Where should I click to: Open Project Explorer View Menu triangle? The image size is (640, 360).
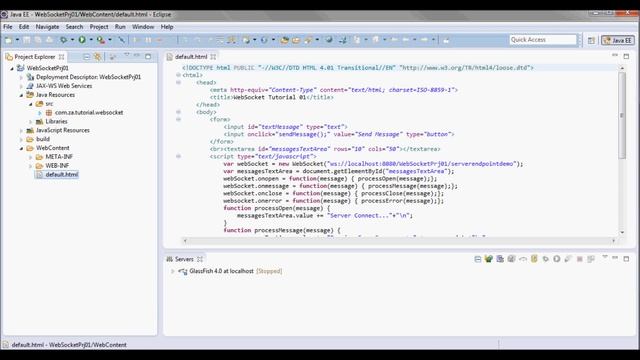[x=127, y=55]
